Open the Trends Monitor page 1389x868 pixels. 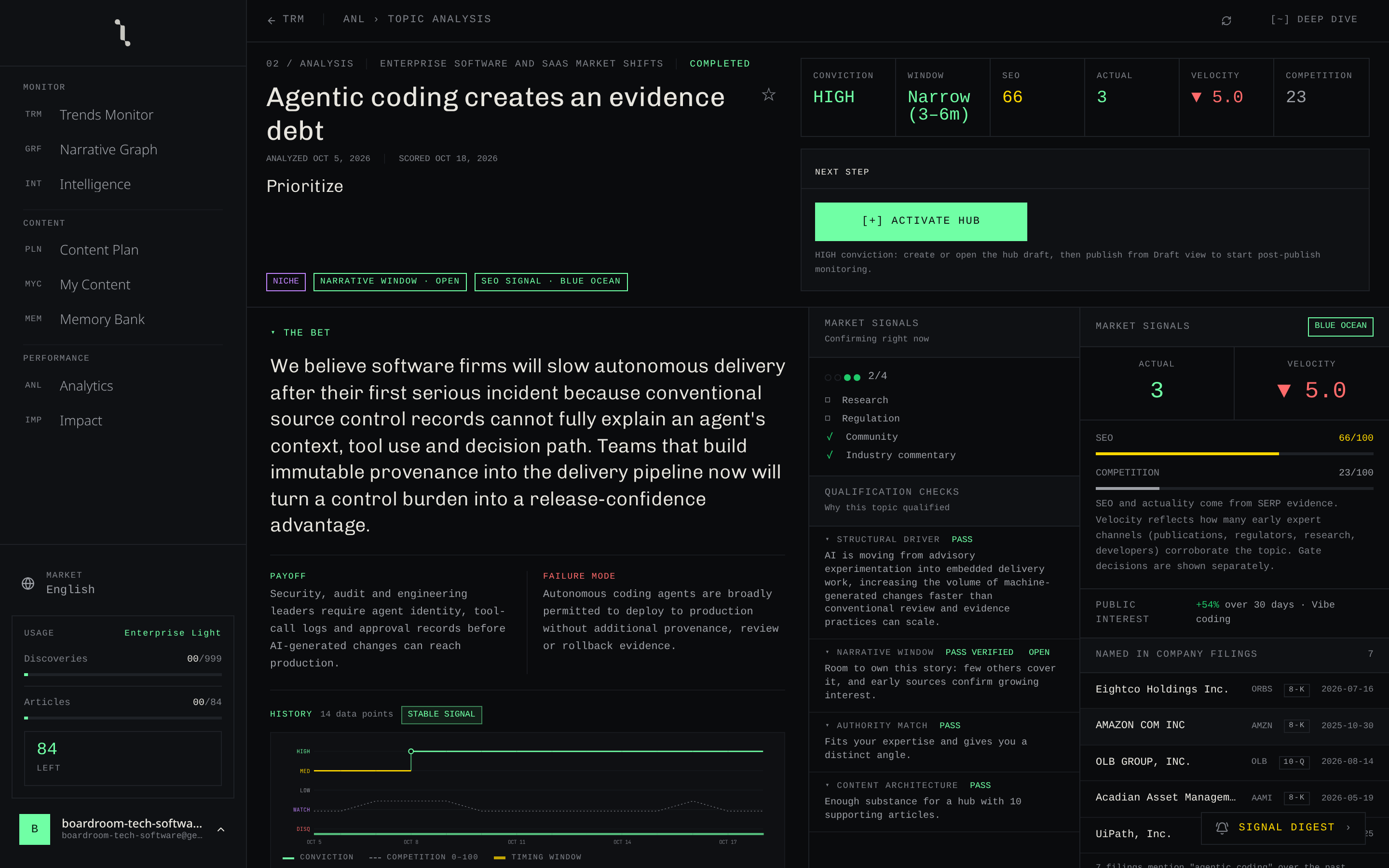click(x=123, y=115)
